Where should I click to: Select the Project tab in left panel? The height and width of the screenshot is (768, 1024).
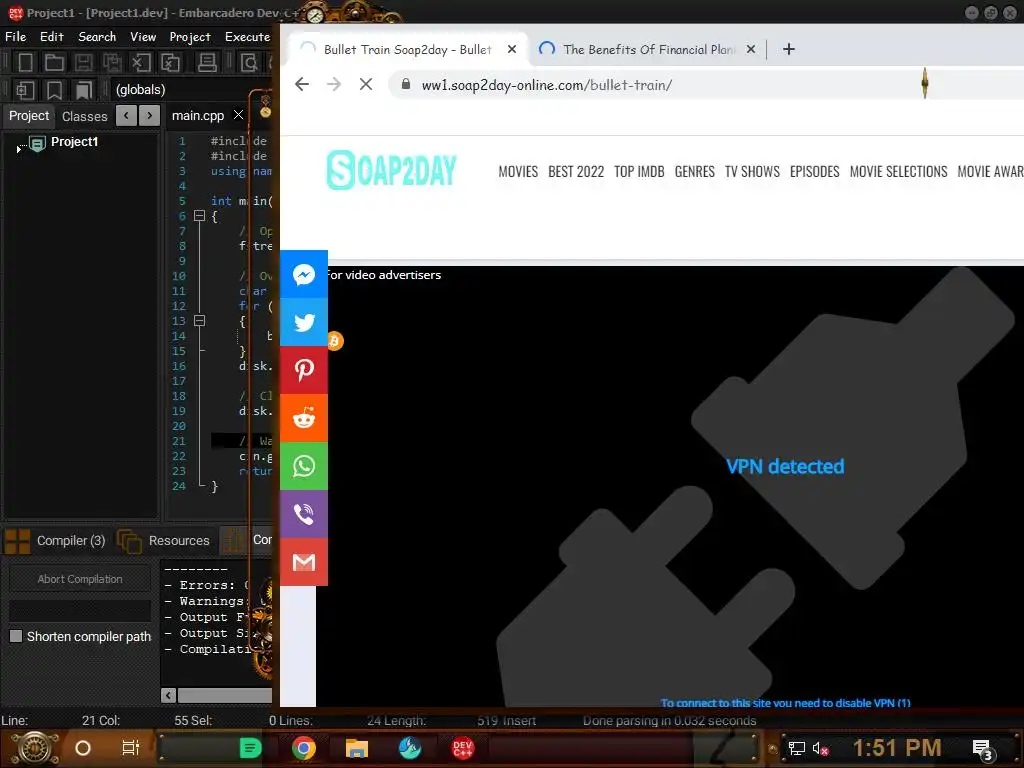click(x=29, y=116)
